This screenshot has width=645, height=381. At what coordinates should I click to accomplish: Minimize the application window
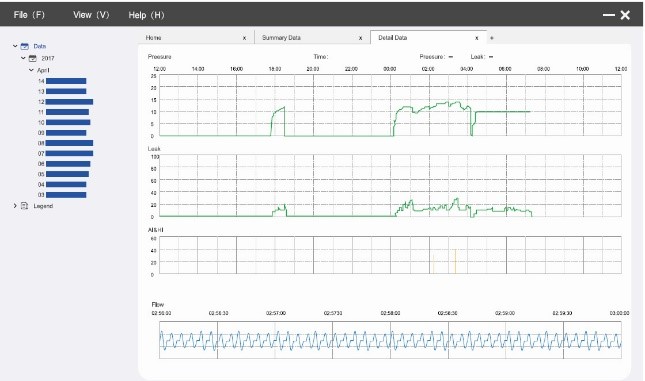pos(608,15)
